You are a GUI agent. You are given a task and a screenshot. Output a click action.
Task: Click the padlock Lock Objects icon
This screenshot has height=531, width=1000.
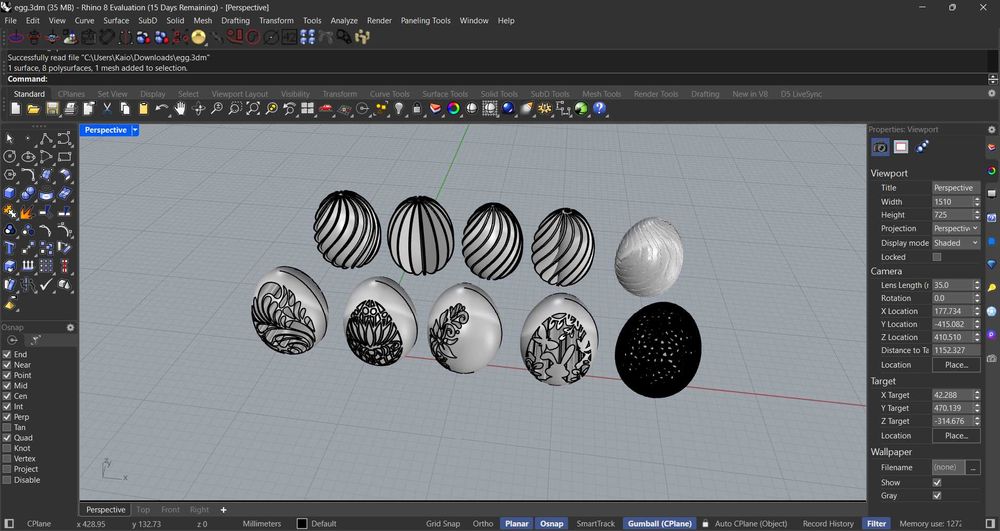[x=417, y=109]
